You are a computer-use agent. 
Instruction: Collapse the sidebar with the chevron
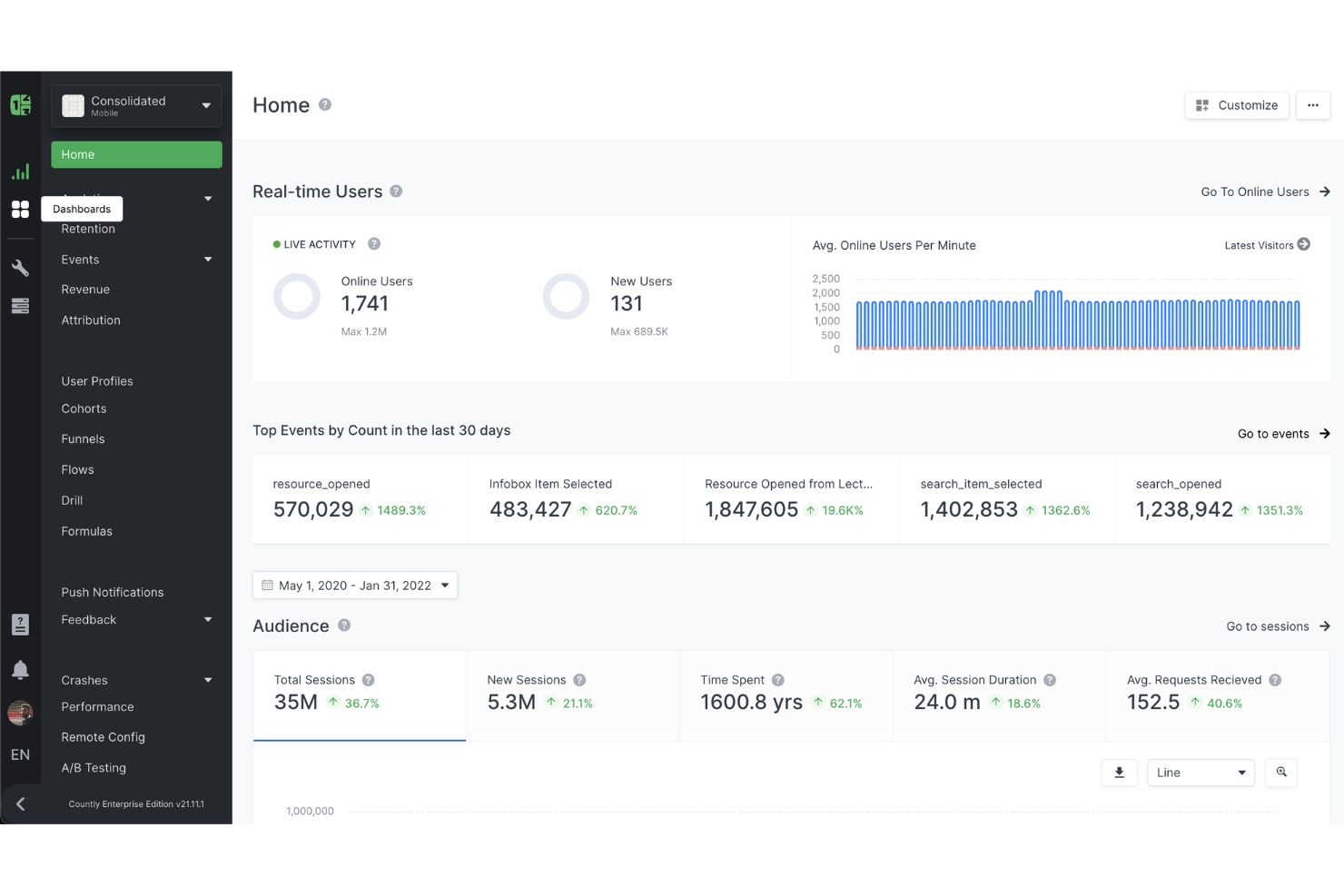pos(20,803)
